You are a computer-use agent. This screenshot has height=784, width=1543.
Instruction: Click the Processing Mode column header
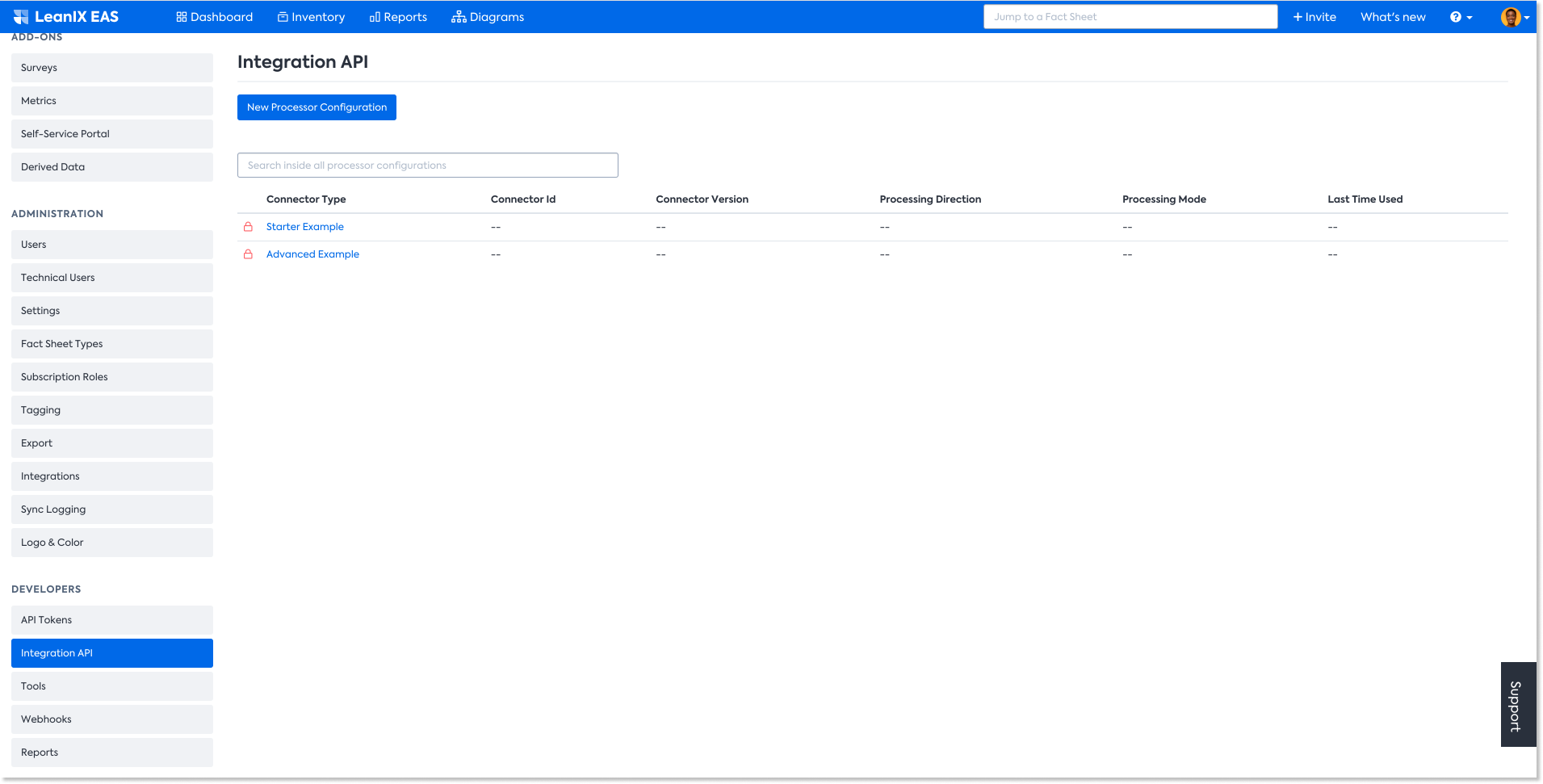(x=1164, y=199)
